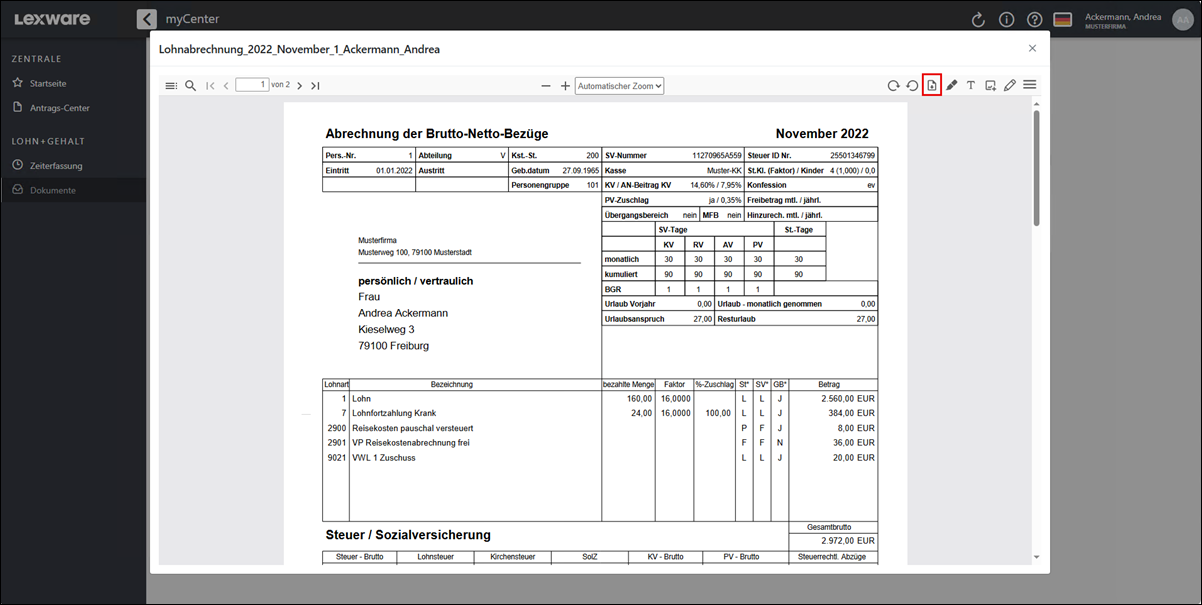Click the highlighted download document icon
The height and width of the screenshot is (605, 1202).
(932, 86)
